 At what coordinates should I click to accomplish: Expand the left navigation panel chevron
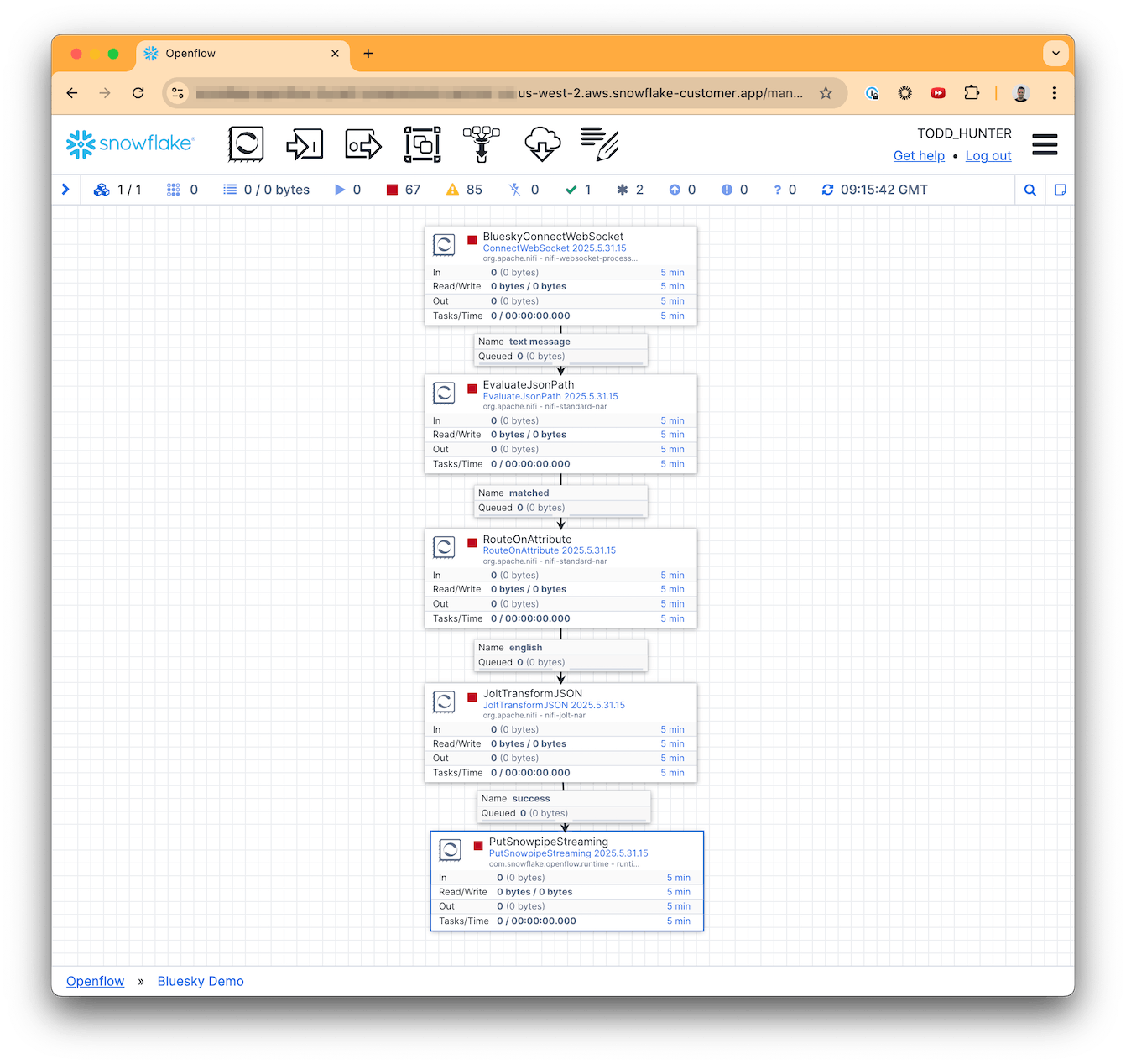pos(65,190)
